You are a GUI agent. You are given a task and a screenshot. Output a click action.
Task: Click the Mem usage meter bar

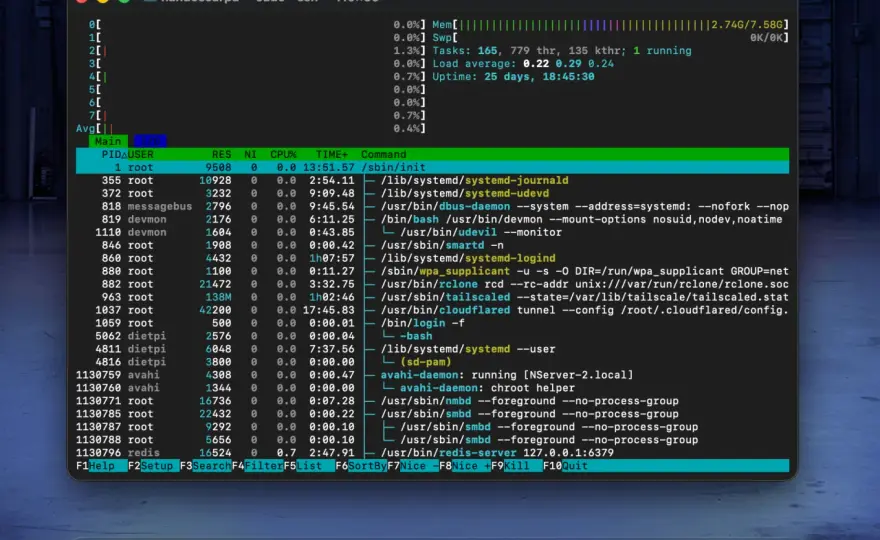(610, 25)
